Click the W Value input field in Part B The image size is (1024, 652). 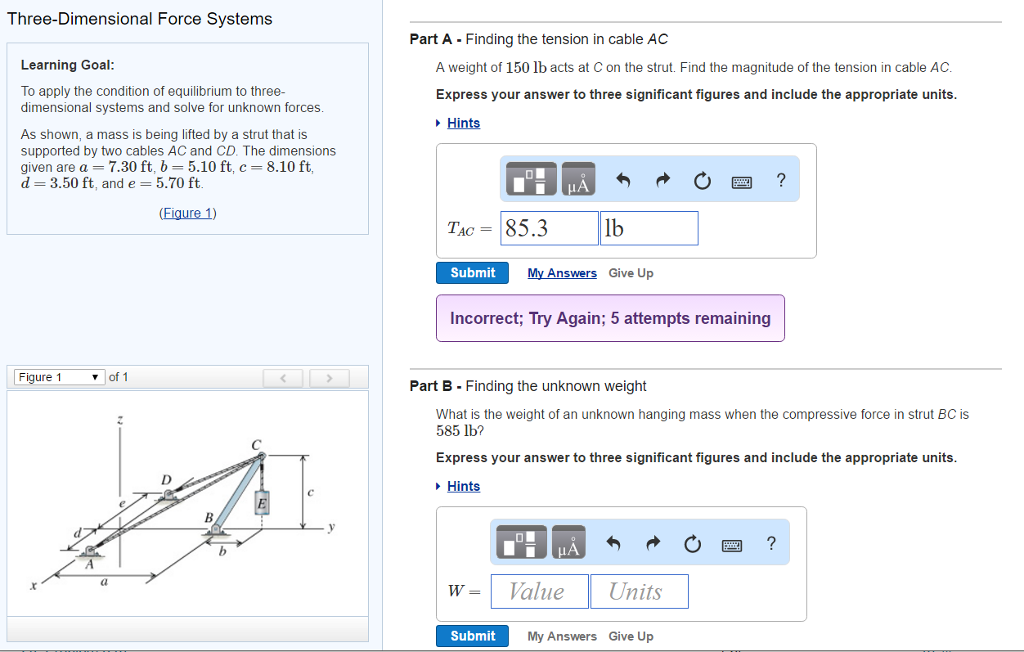[x=539, y=591]
